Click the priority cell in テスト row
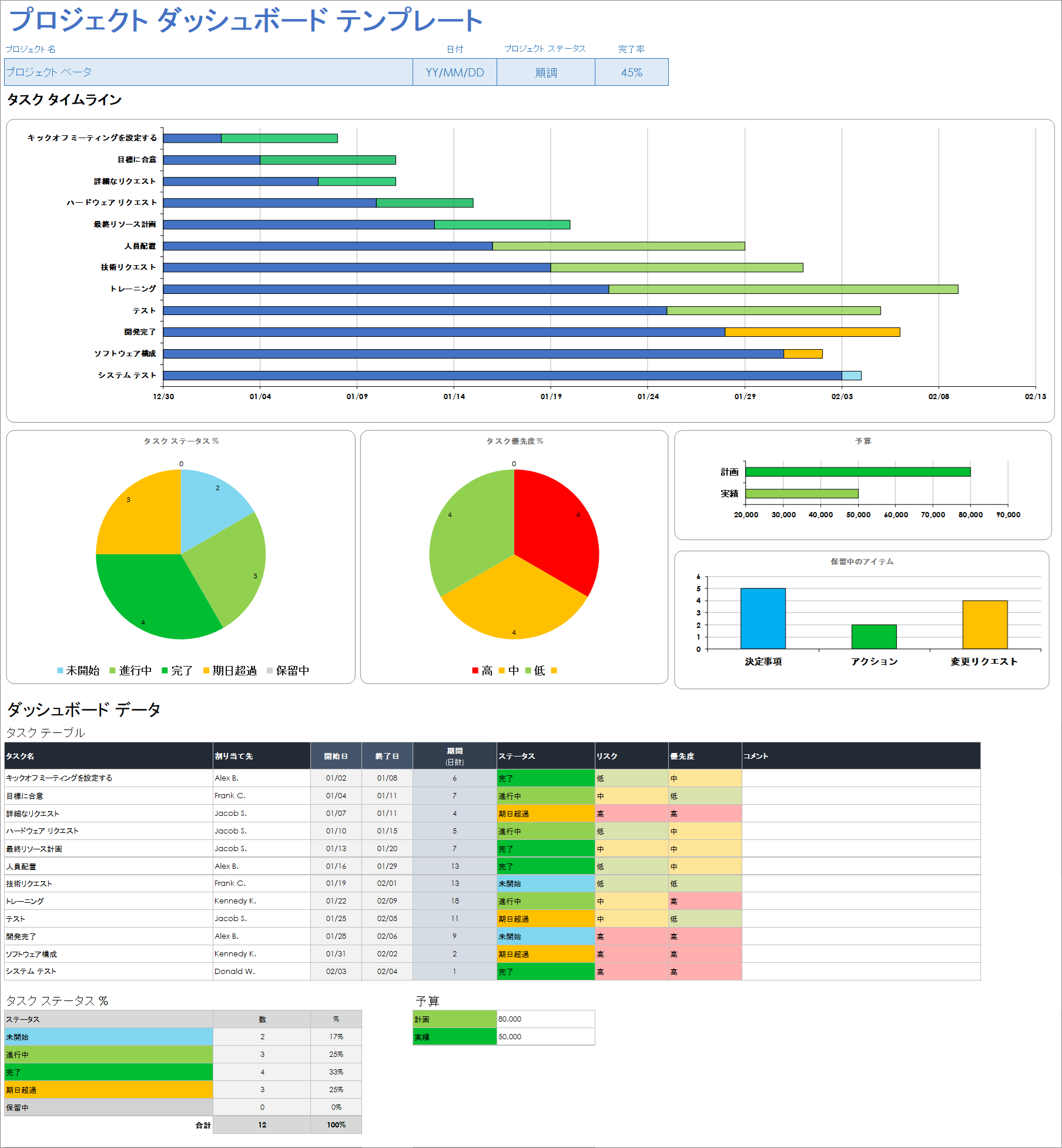The width and height of the screenshot is (1062, 1148). pyautogui.click(x=705, y=919)
